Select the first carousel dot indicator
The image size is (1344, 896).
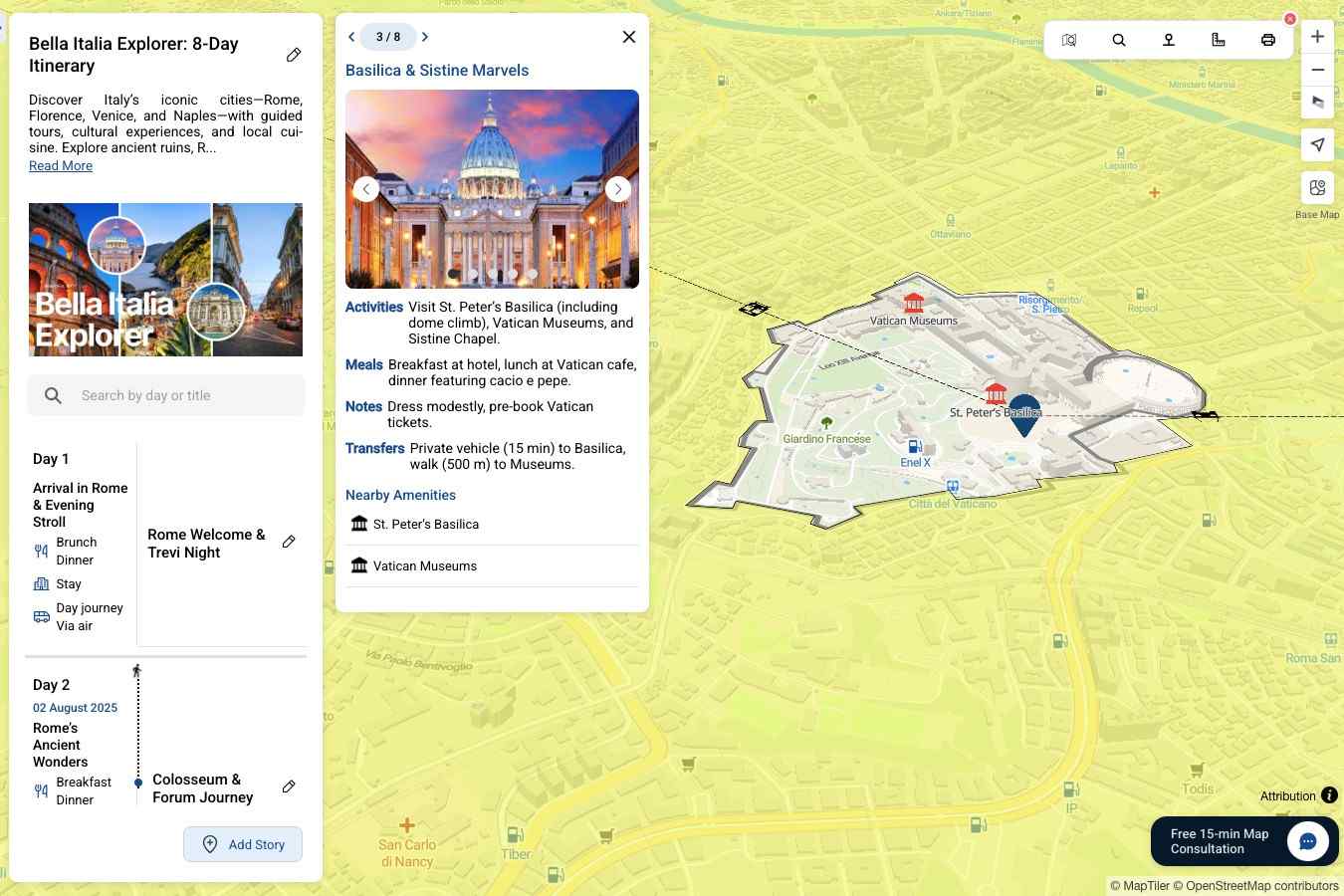(454, 274)
